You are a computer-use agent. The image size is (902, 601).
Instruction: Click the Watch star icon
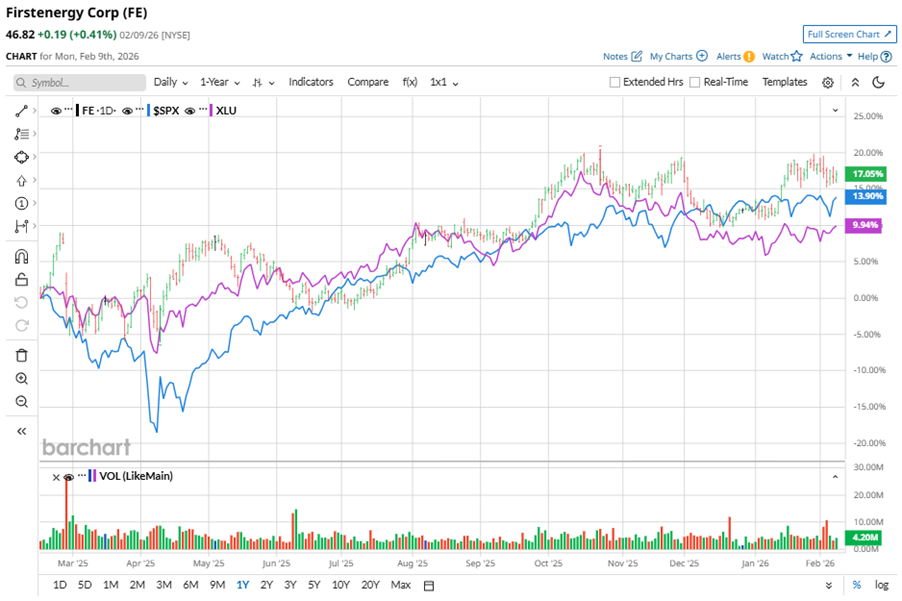pyautogui.click(x=796, y=56)
